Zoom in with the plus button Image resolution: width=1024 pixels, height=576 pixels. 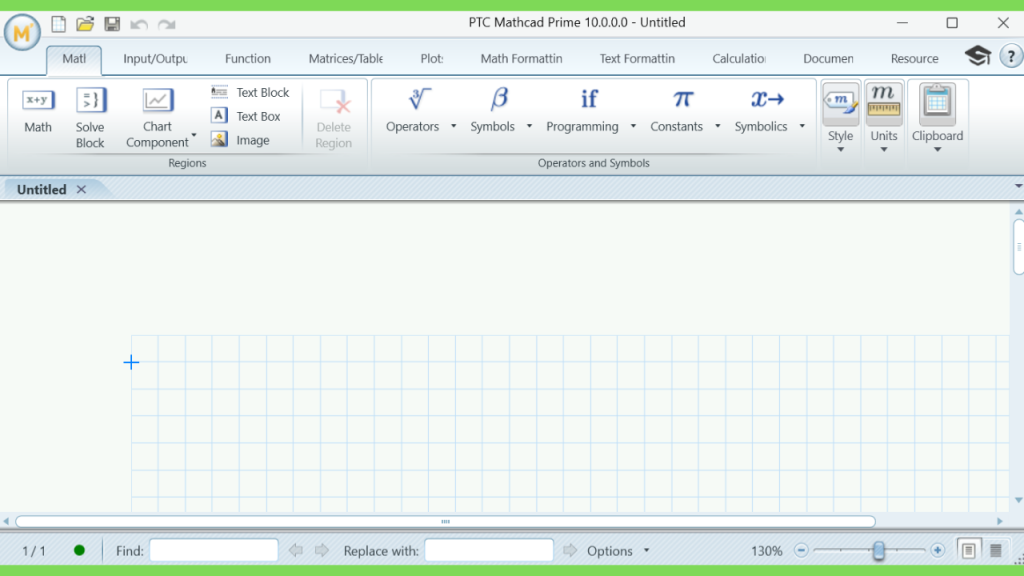938,551
